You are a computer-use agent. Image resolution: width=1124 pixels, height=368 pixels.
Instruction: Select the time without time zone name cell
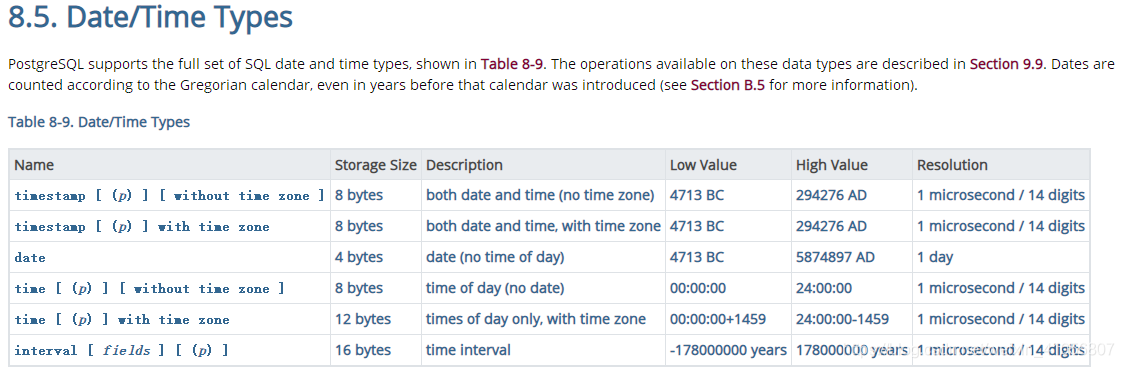170,288
